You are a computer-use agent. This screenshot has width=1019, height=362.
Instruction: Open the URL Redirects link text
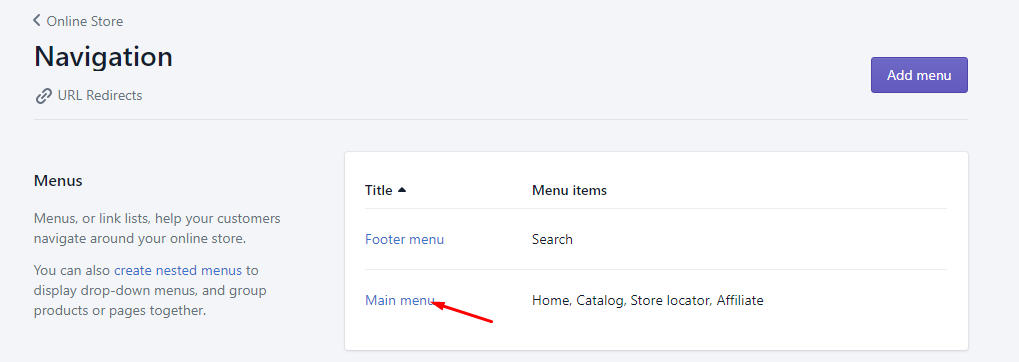[100, 96]
